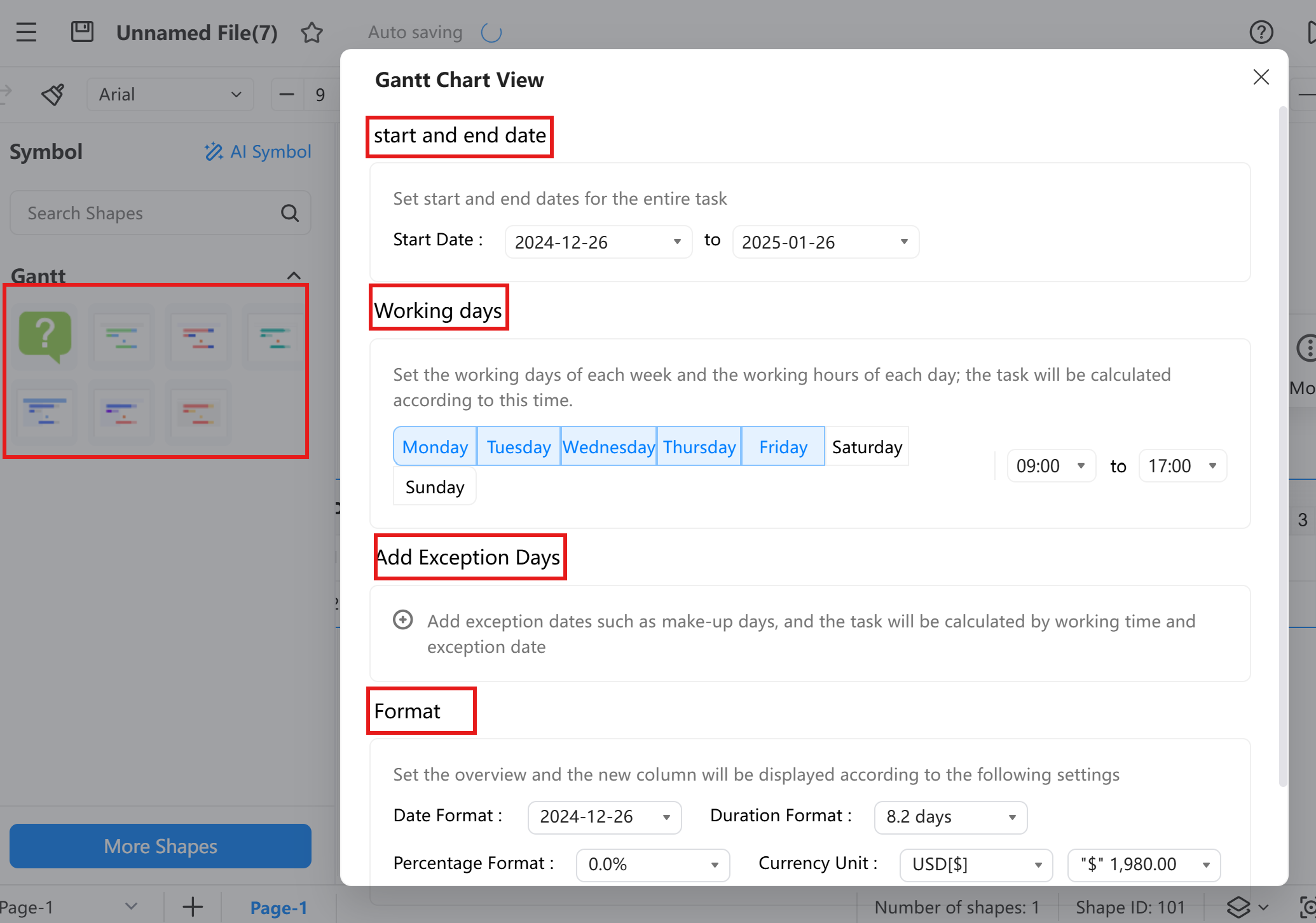Collapse the Gantt shapes section

pos(294,275)
